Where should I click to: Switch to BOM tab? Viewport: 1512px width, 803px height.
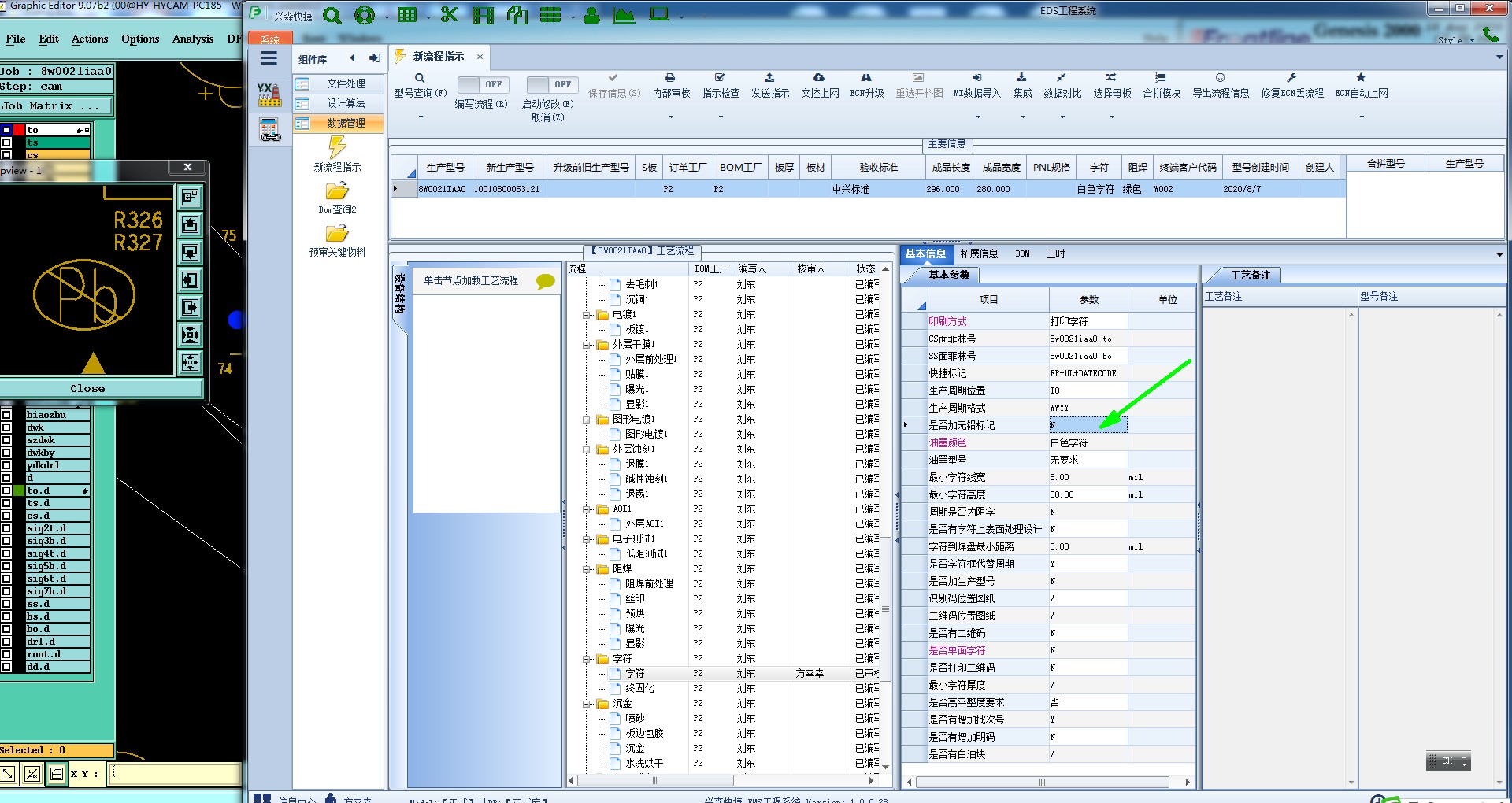click(1022, 254)
